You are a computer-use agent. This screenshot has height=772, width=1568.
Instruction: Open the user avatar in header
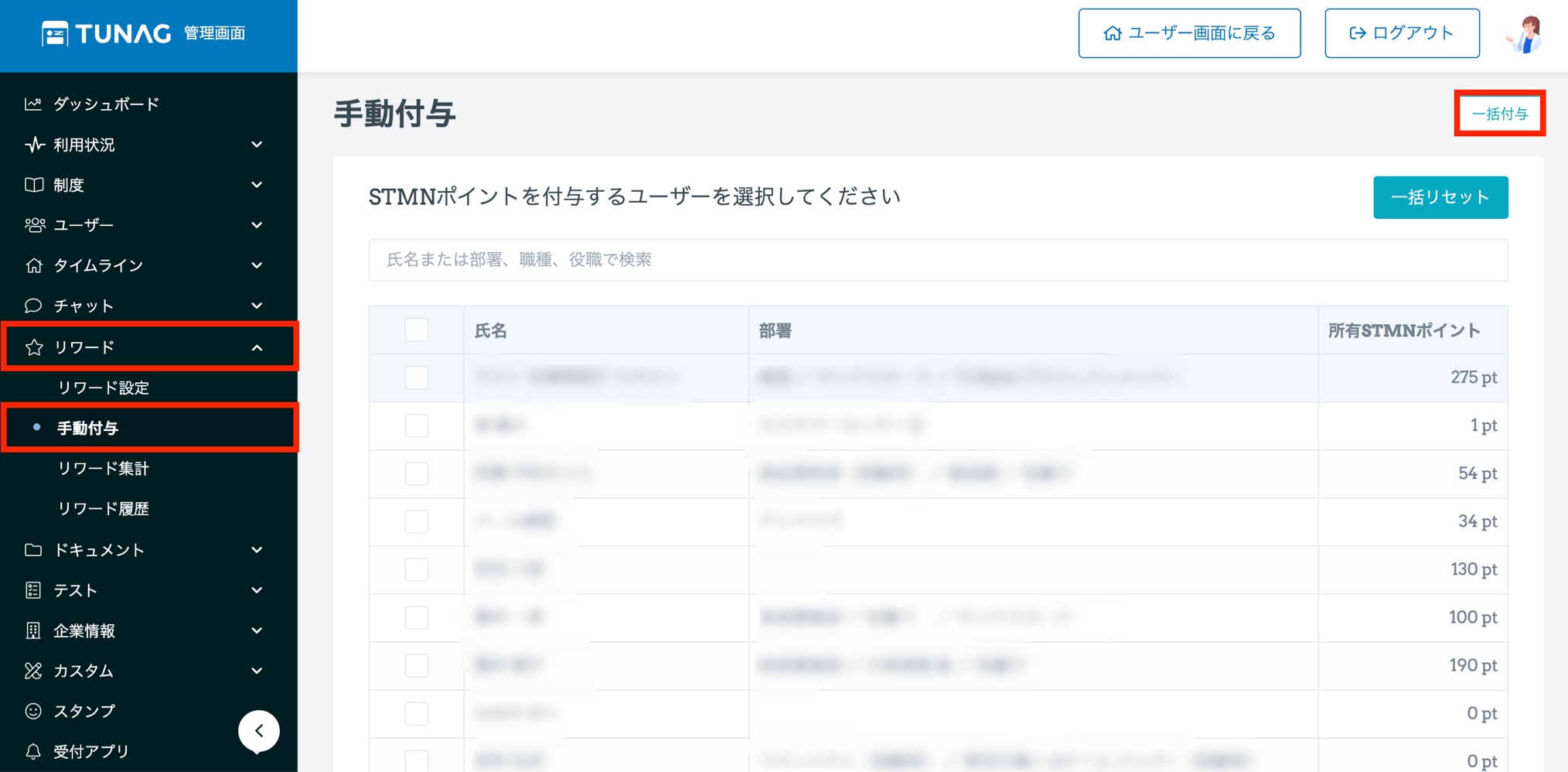[x=1525, y=34]
